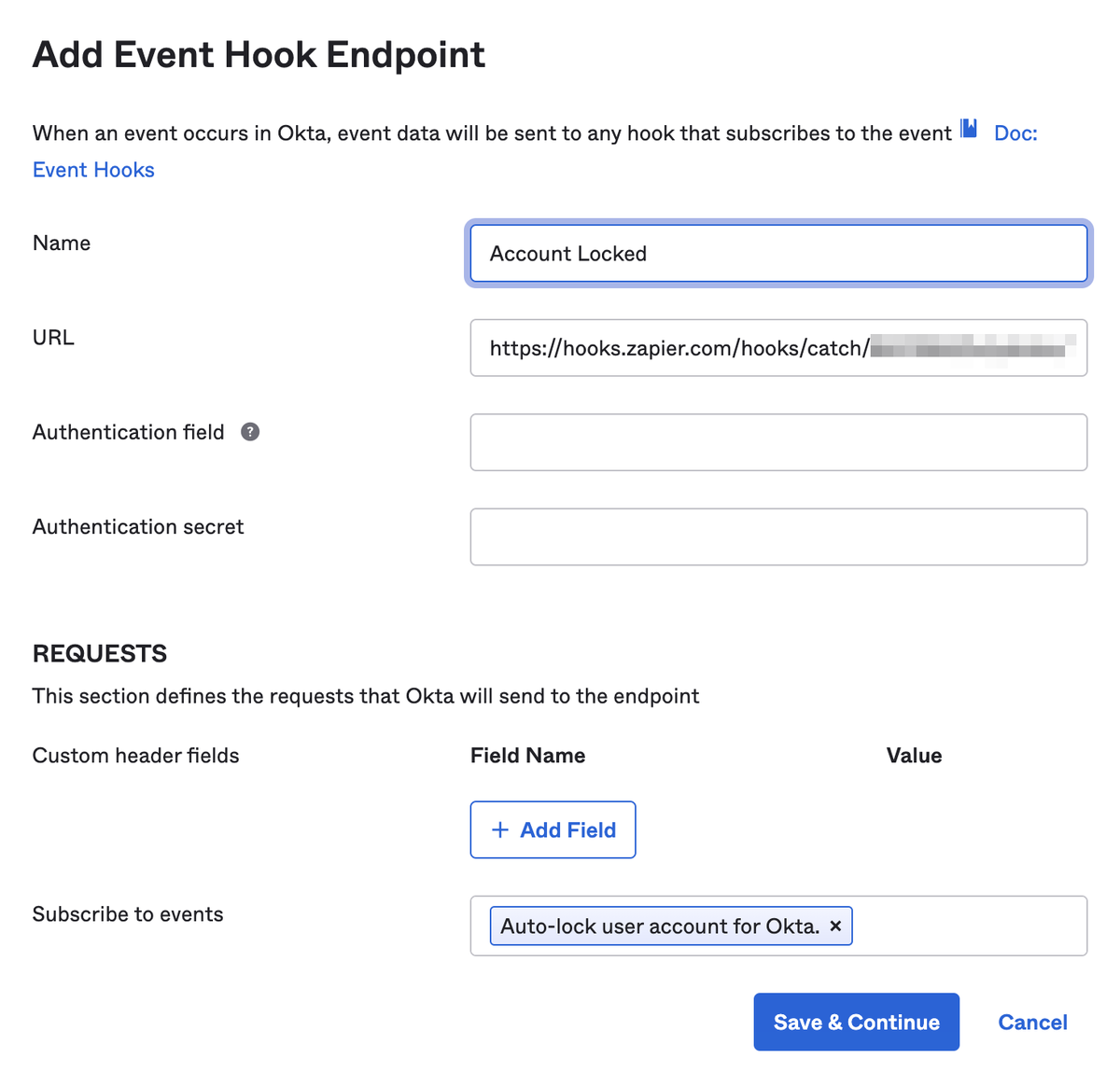This screenshot has height=1086, width=1120.
Task: Focus the Name input with Account Locked
Action: pyautogui.click(x=778, y=253)
